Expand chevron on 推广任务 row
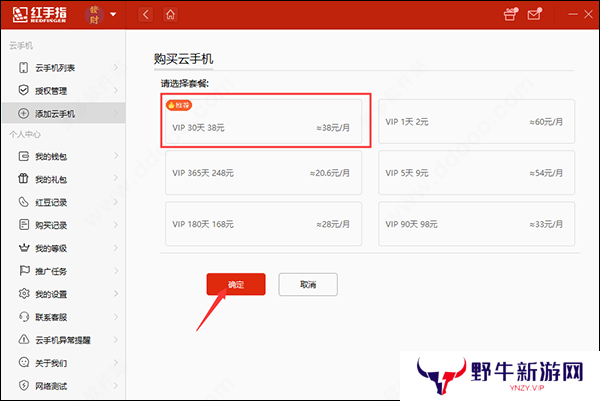The height and width of the screenshot is (401, 600). (116, 271)
